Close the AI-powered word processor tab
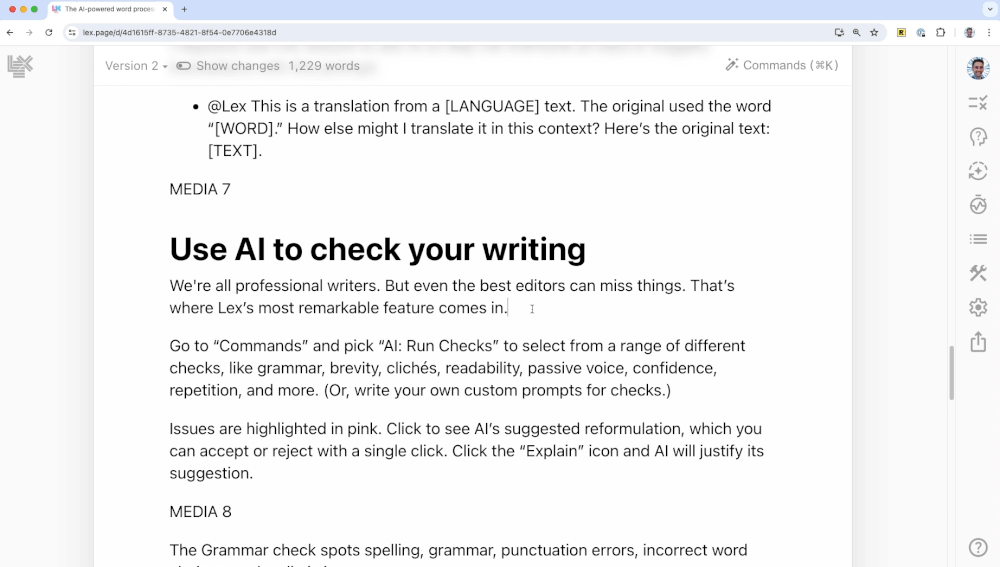This screenshot has height=567, width=1000. [x=165, y=10]
